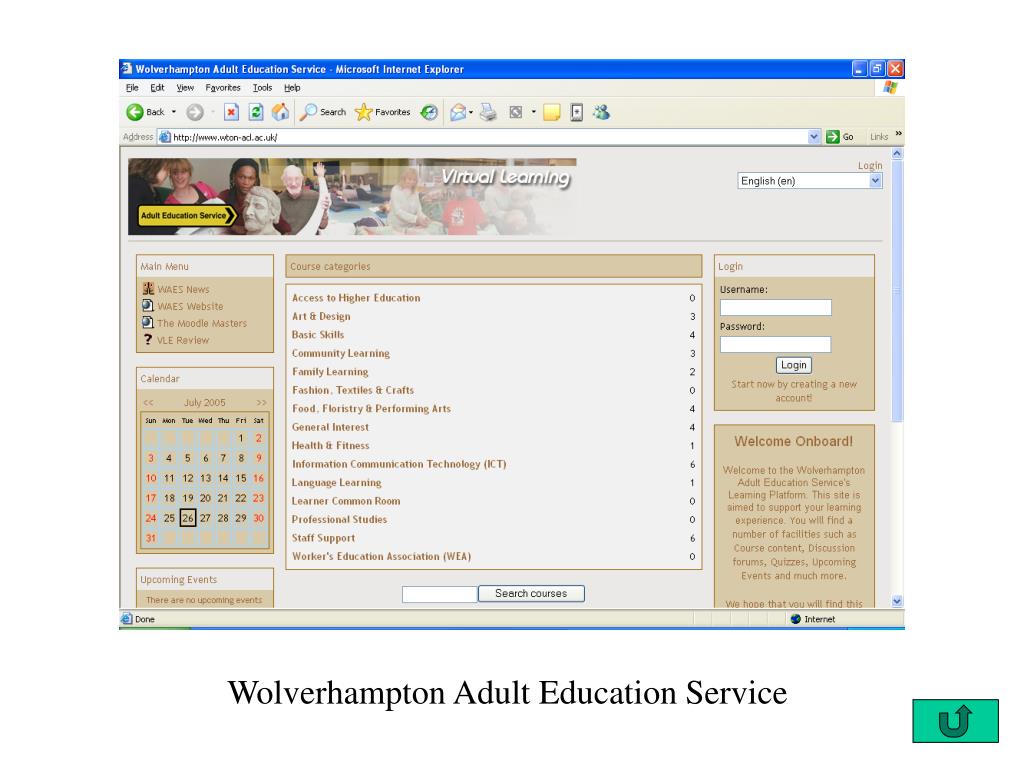Expand the Links toolbar chevron
Screen dimensions: 1024x768
tap(899, 134)
